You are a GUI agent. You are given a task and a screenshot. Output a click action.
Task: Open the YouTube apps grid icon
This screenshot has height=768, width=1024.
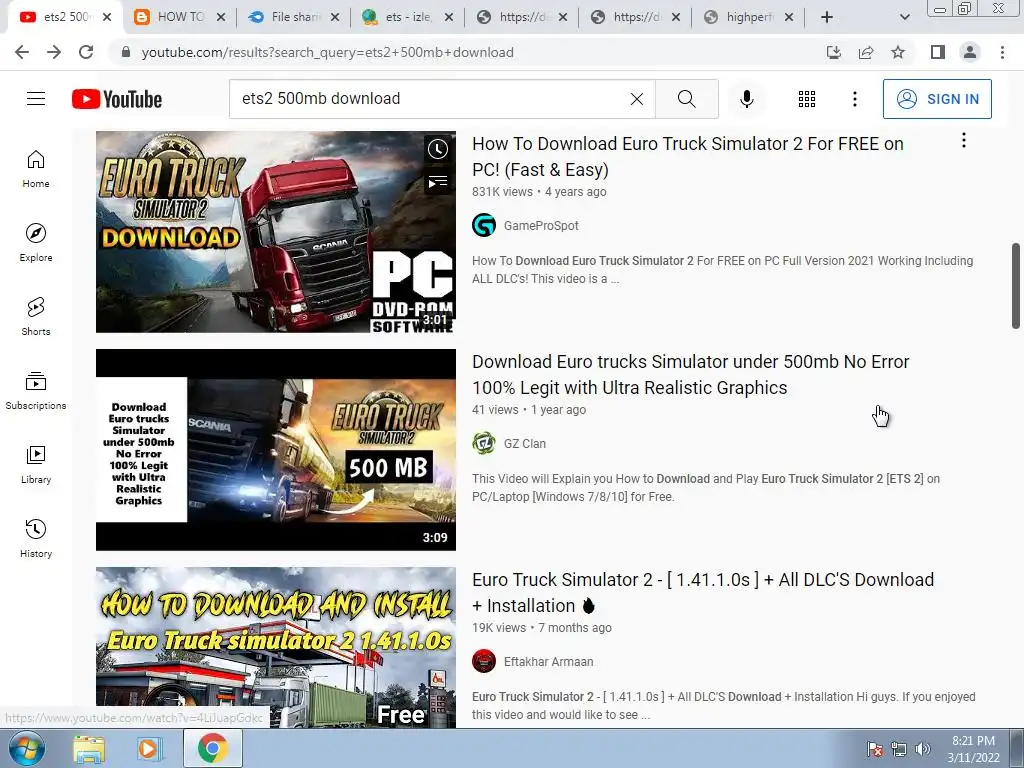point(807,99)
